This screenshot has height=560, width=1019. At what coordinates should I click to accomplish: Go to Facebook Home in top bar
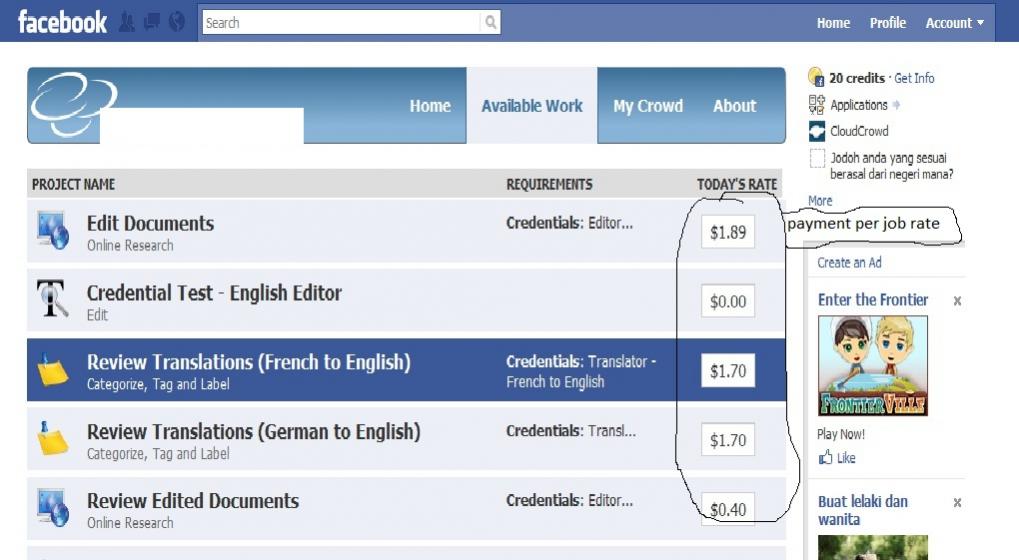pyautogui.click(x=833, y=23)
